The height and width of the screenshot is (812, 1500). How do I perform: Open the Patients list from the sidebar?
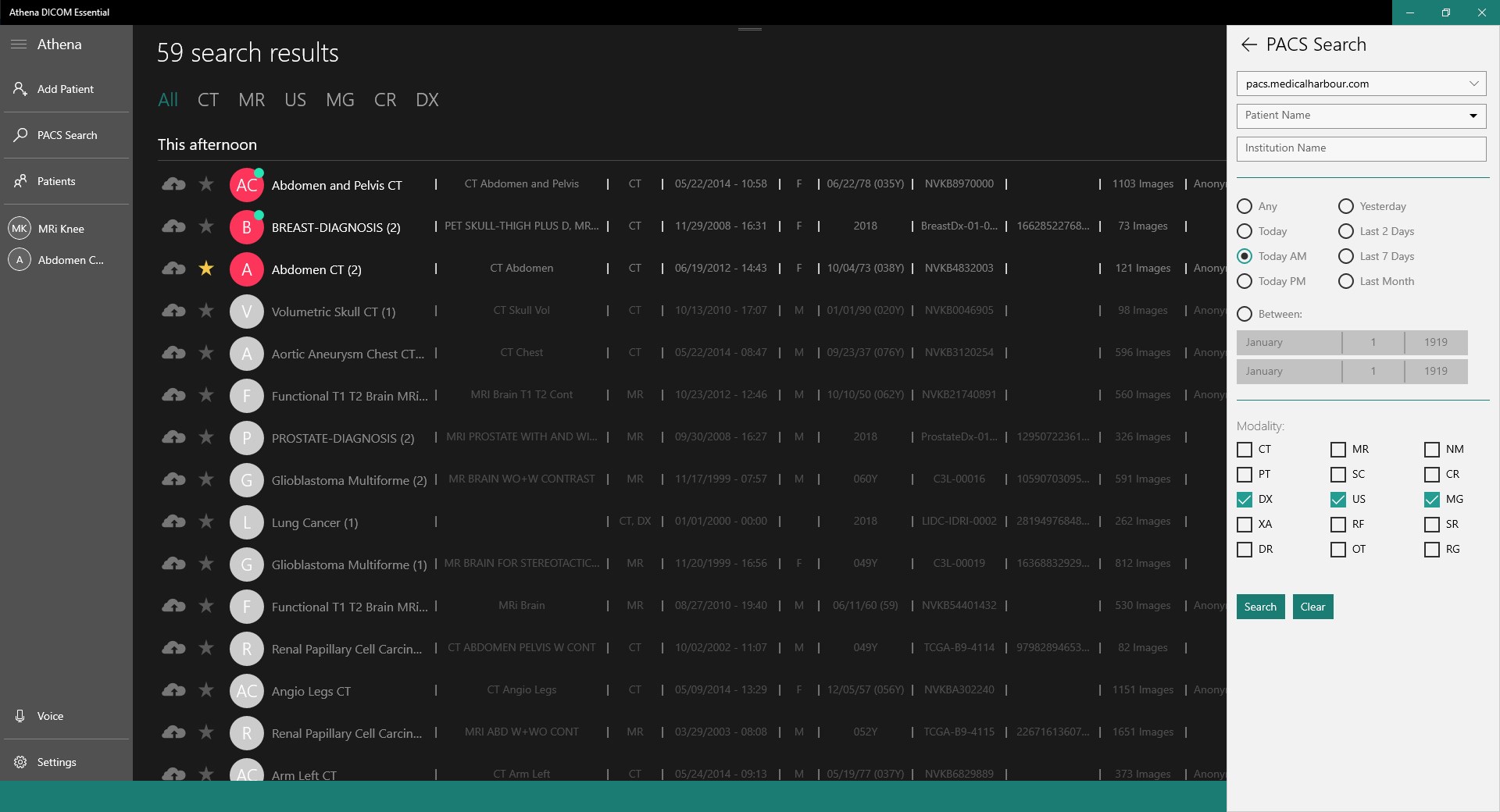coord(19,180)
